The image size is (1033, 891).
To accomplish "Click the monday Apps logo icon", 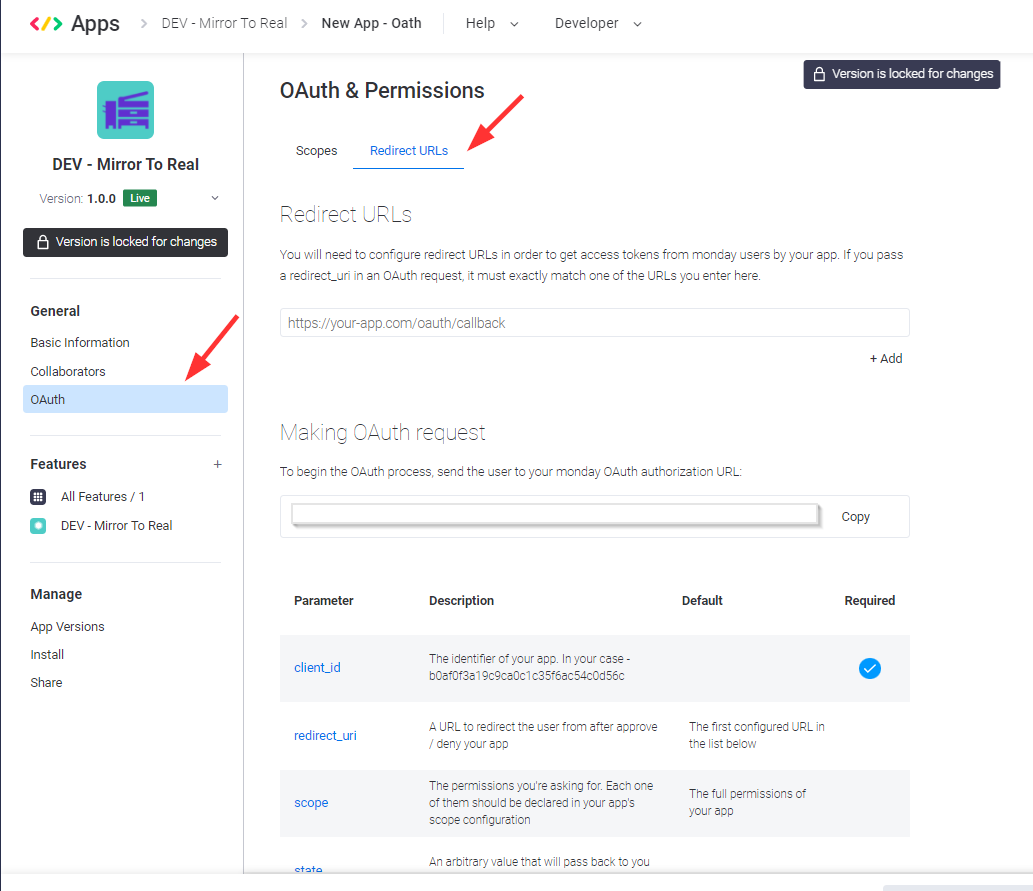I will tap(46, 24).
